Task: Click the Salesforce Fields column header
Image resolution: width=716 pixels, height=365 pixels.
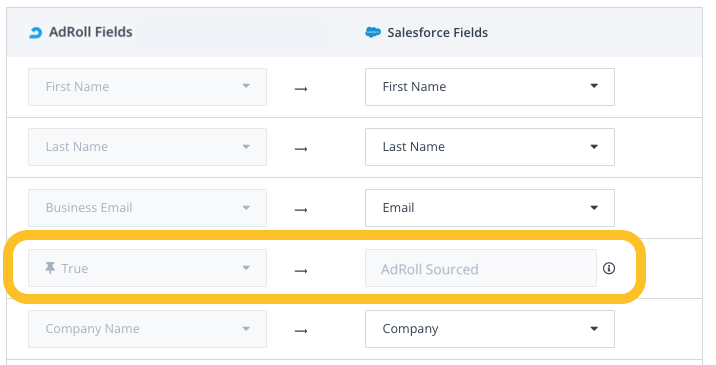Action: (437, 32)
